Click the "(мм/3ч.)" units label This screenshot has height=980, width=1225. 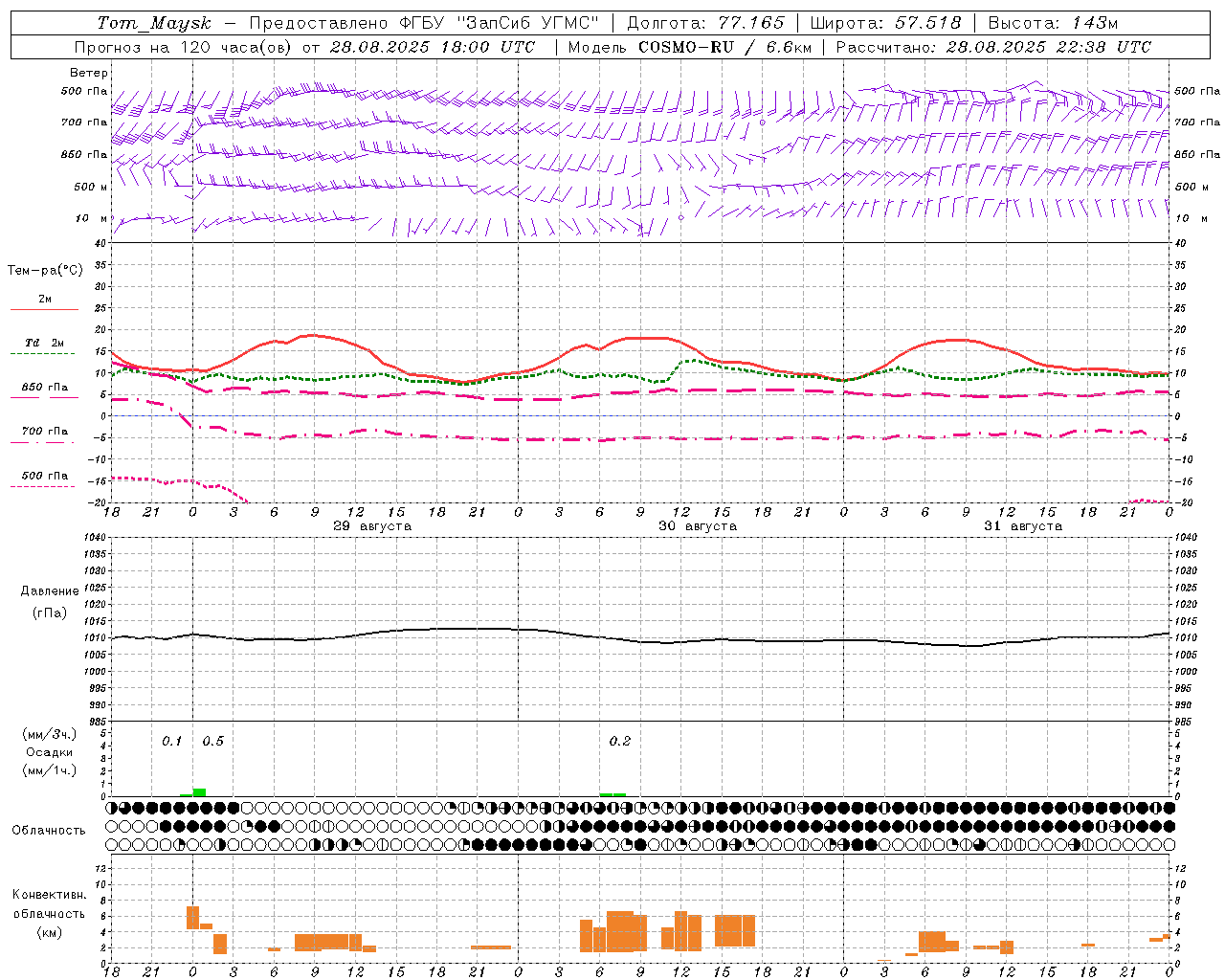coord(50,735)
